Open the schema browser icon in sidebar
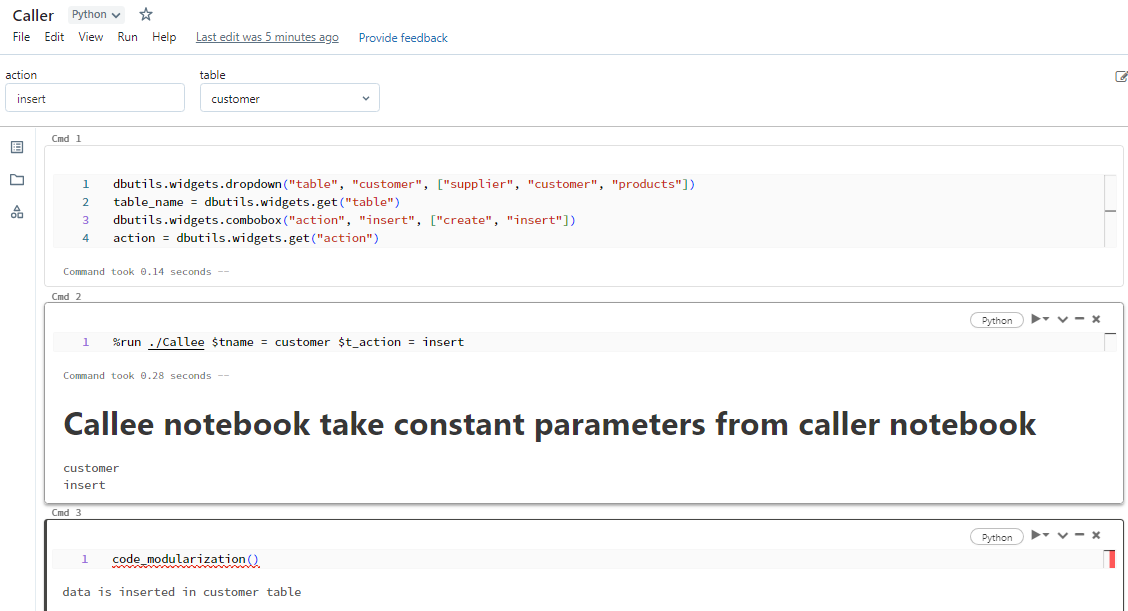This screenshot has height=611, width=1128. (16, 212)
